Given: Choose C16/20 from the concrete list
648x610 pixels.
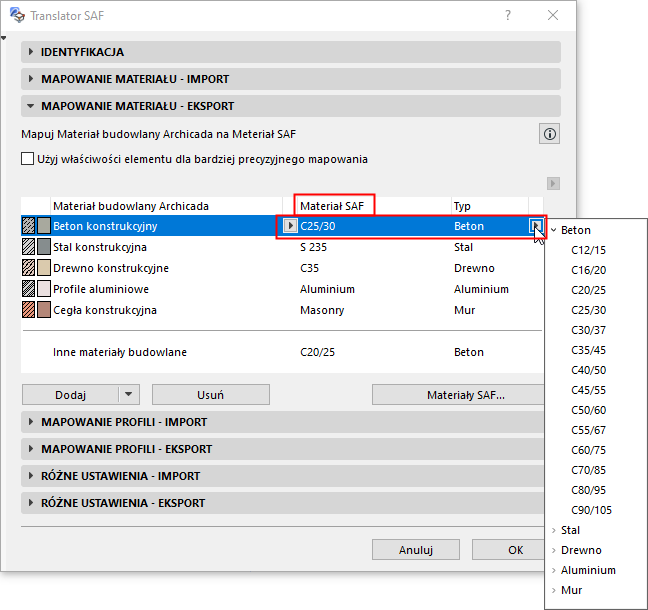Looking at the screenshot, I should point(588,270).
